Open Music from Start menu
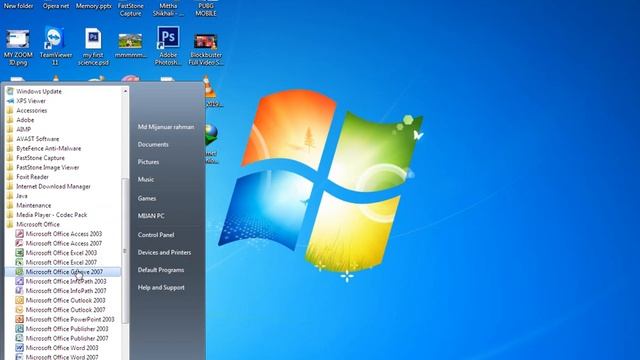The width and height of the screenshot is (640, 360). coord(146,180)
